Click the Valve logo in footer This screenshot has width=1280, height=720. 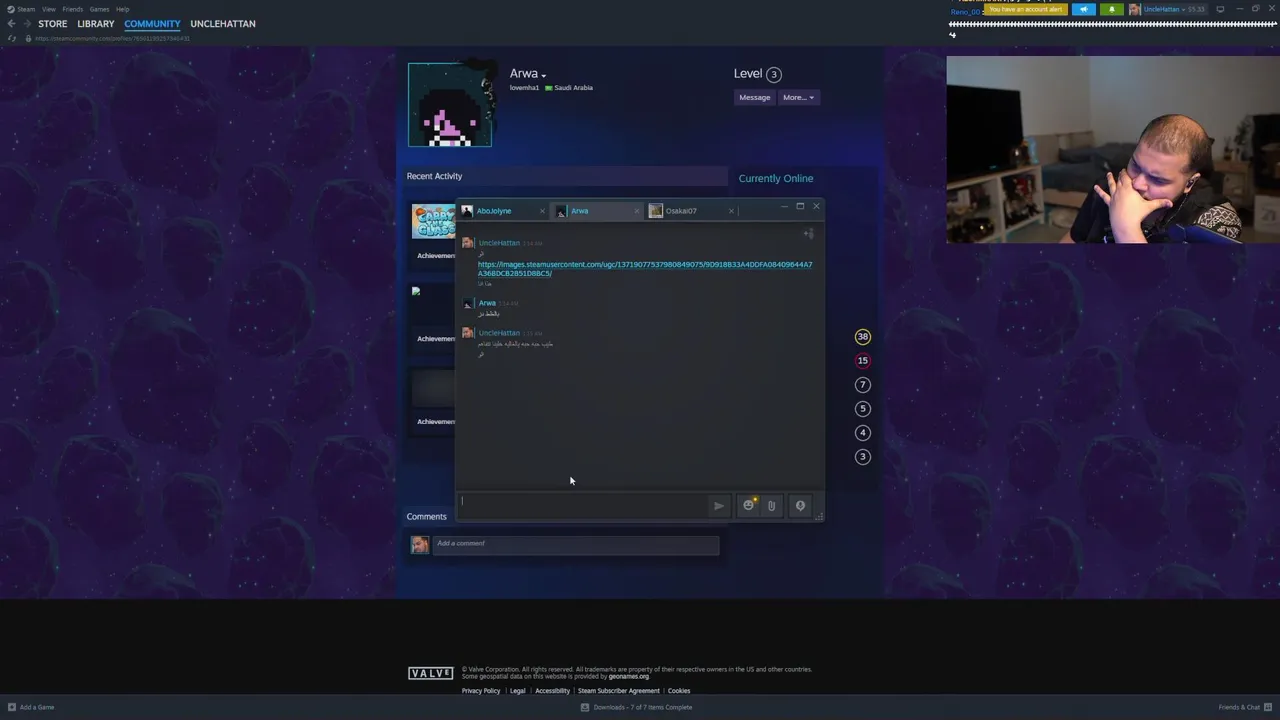pos(431,673)
